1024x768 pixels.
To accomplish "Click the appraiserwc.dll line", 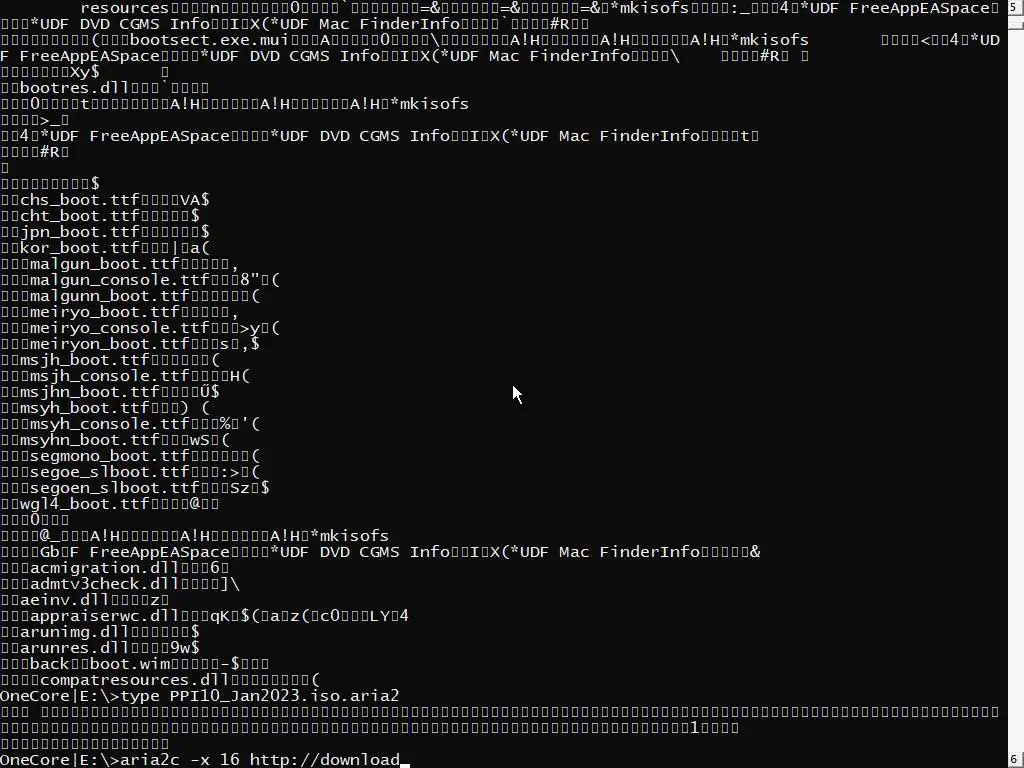I will 104,616.
